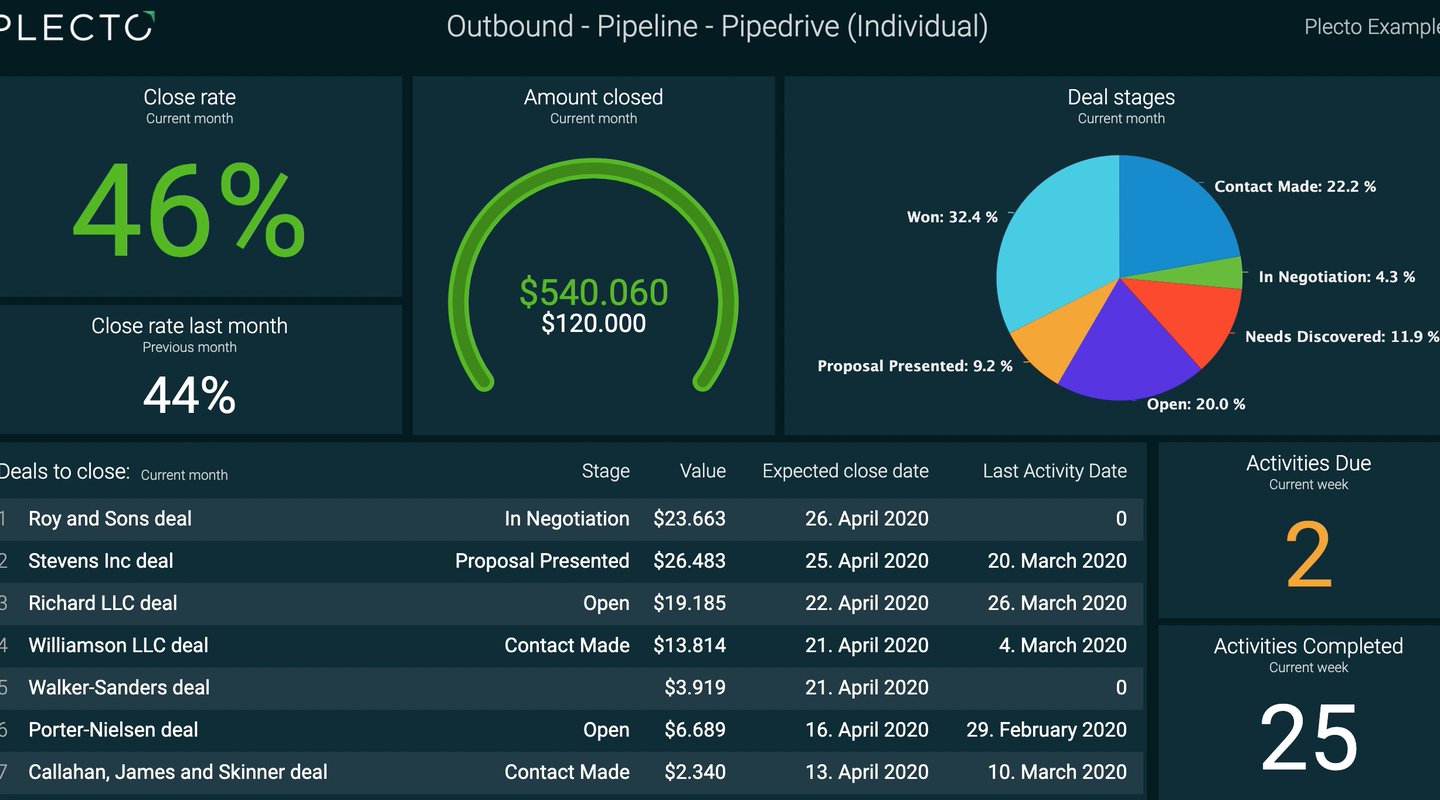Click the Stage column header
The image size is (1440, 800).
click(606, 471)
